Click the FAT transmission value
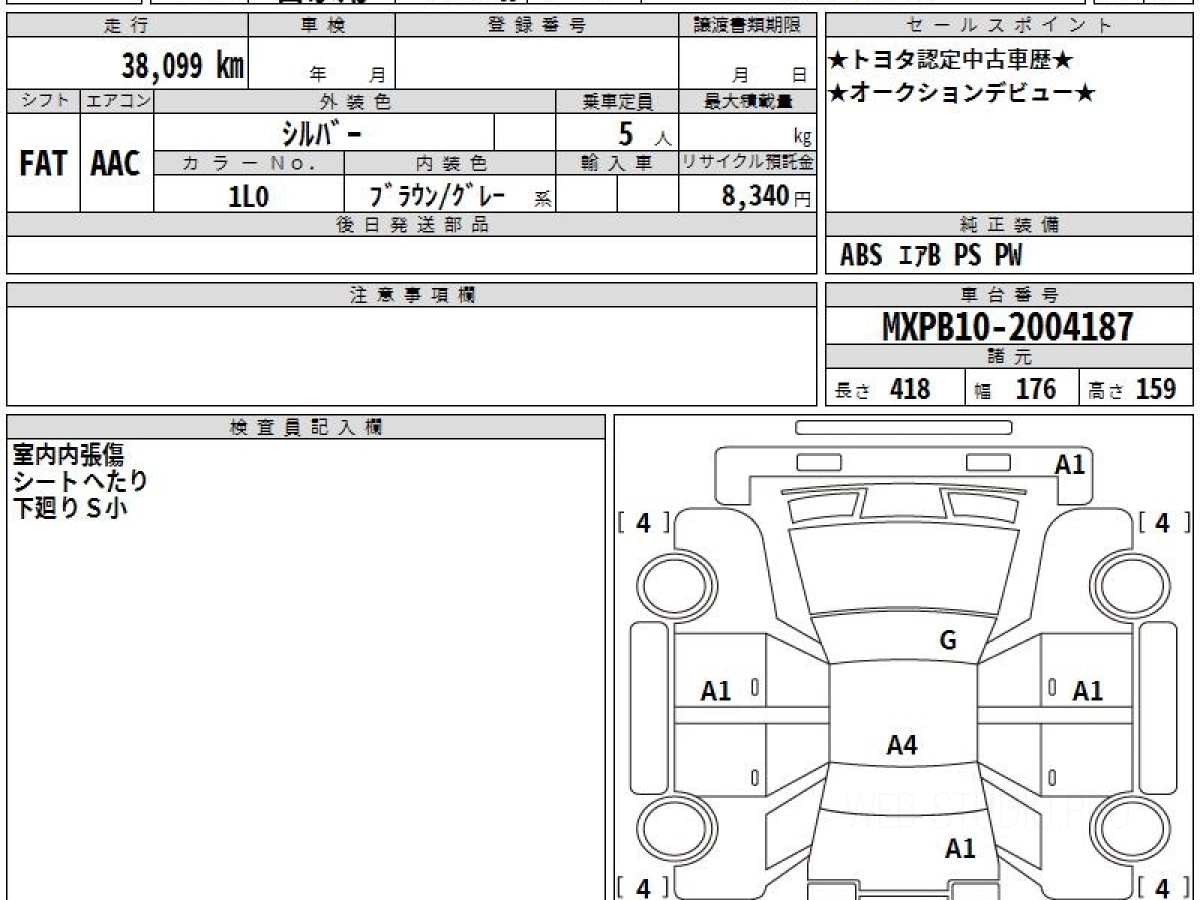1200x900 pixels. pyautogui.click(x=43, y=163)
